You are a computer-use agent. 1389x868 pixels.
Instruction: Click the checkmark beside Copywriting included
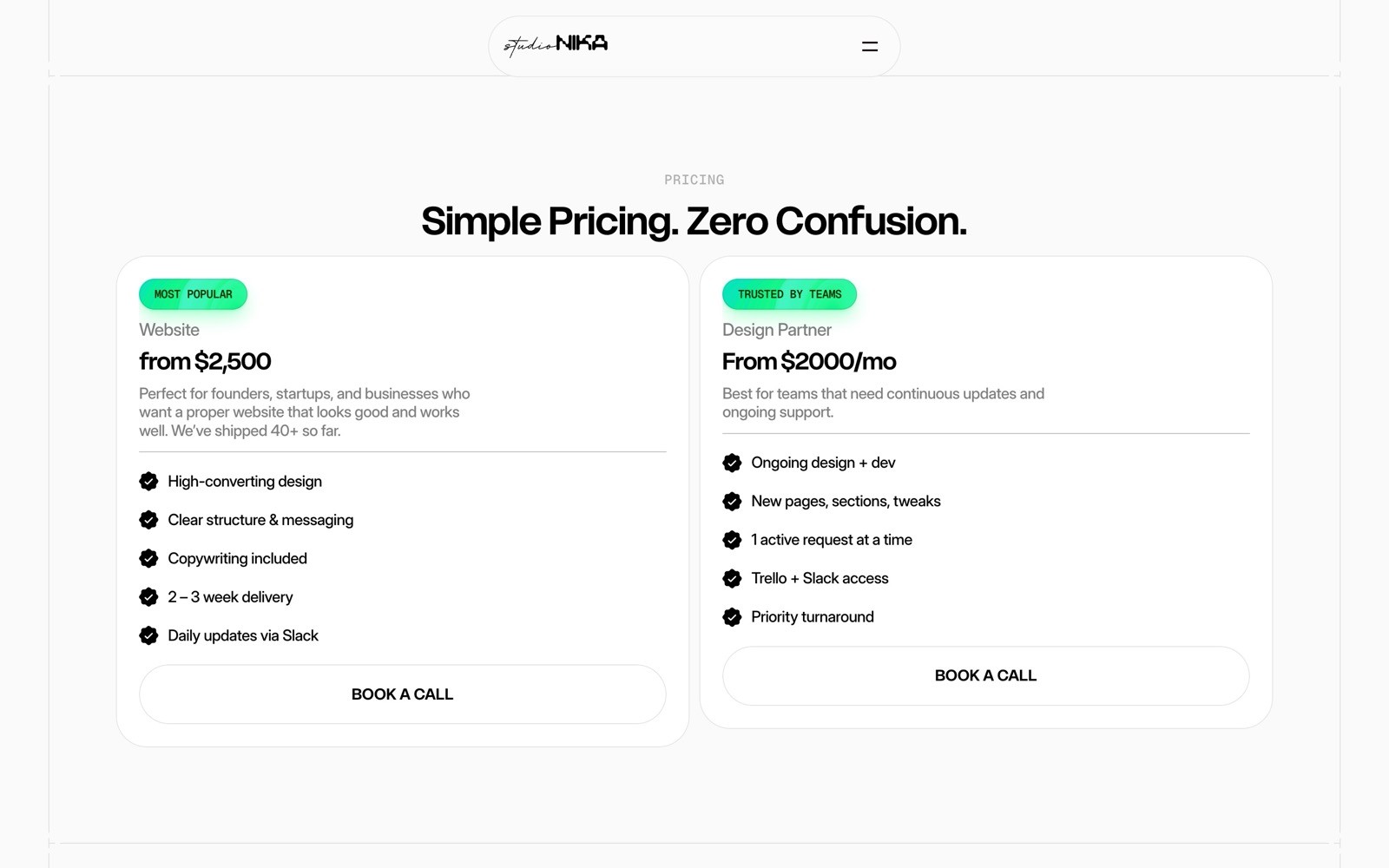pyautogui.click(x=148, y=558)
